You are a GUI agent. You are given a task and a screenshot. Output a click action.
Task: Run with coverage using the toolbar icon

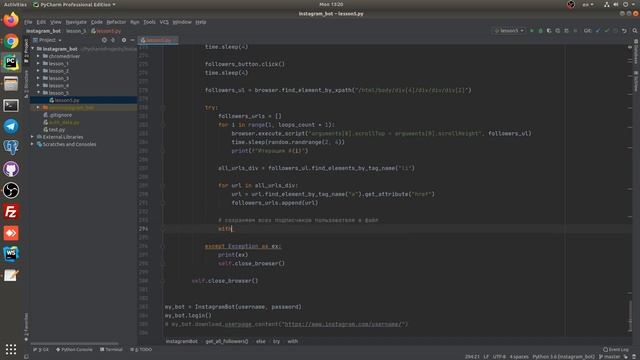point(549,31)
